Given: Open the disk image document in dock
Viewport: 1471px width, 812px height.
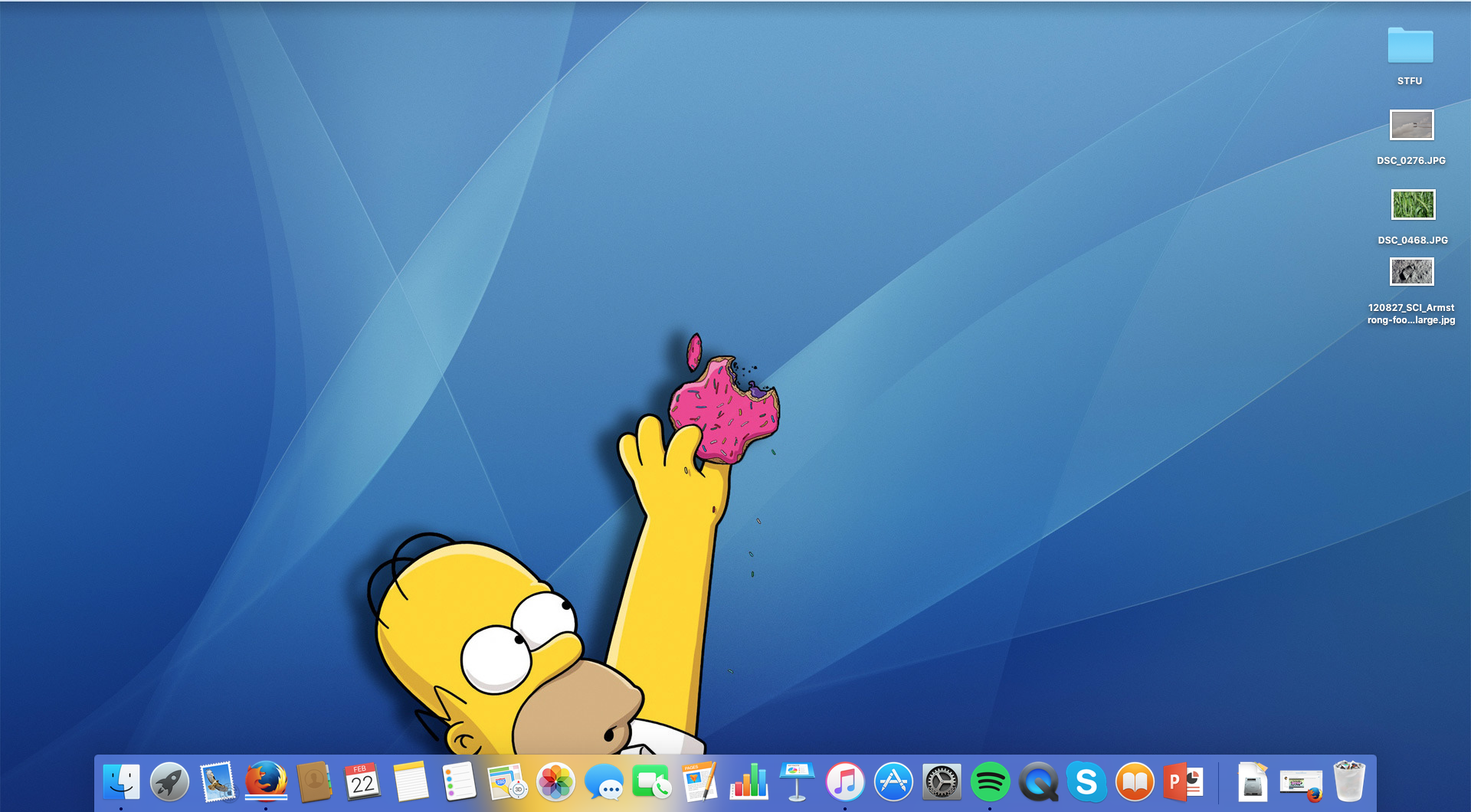Looking at the screenshot, I should click(1252, 782).
